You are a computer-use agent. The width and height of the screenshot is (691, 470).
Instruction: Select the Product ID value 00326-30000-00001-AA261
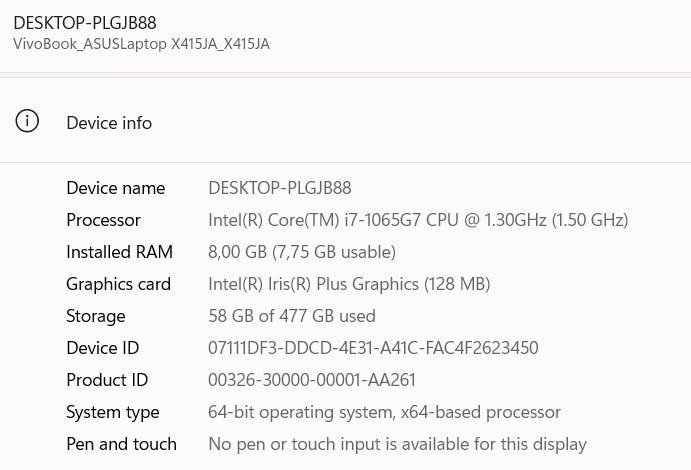312,380
